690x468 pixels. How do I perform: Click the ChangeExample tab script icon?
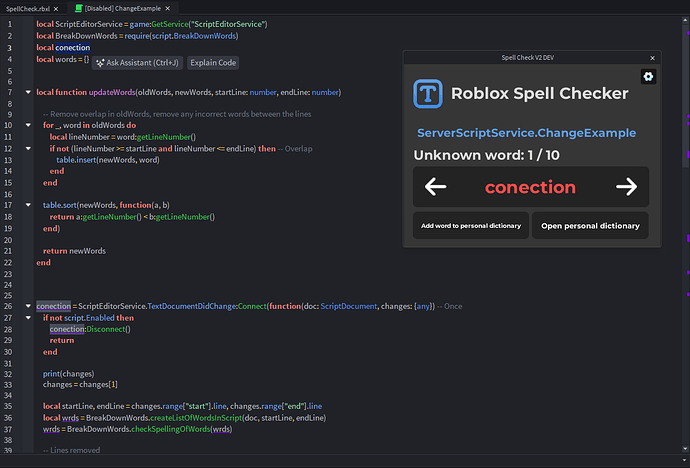78,8
